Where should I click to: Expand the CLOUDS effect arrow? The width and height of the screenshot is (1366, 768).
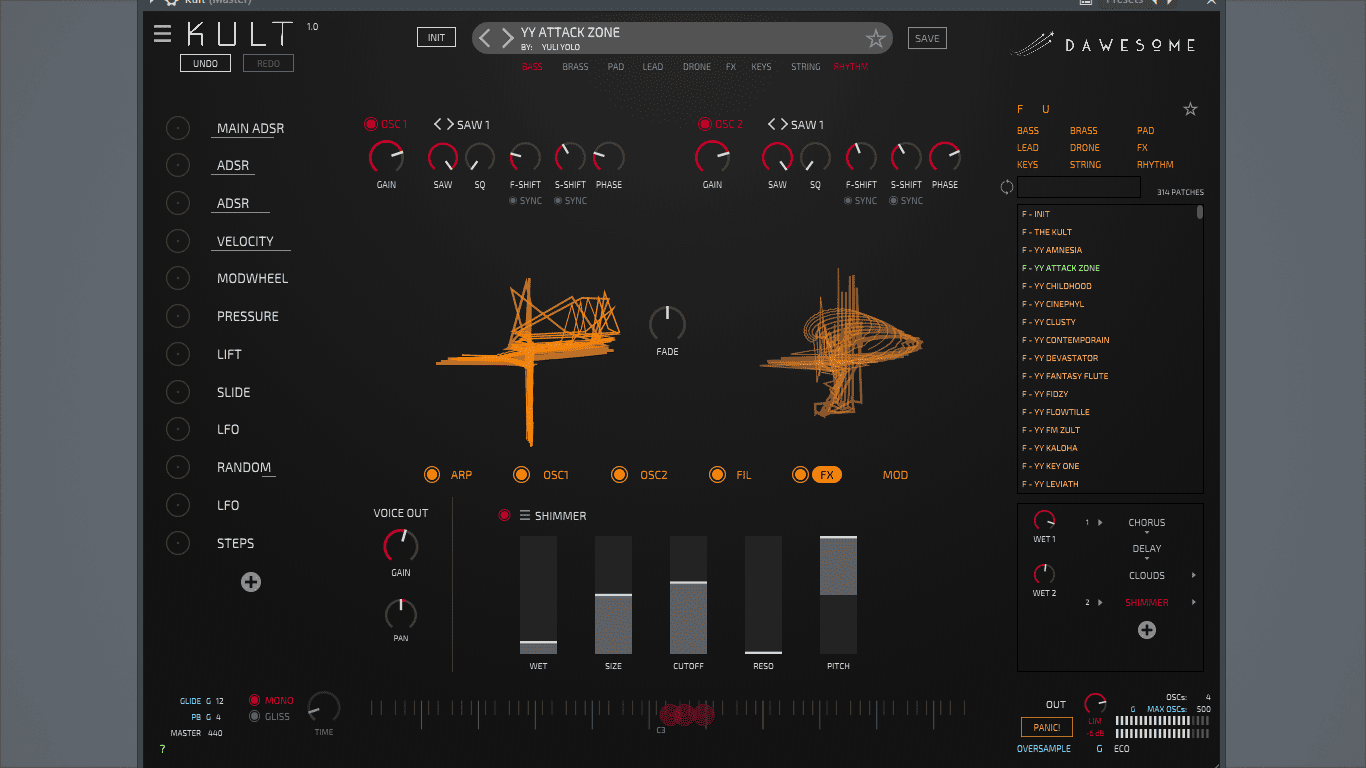coord(1194,576)
